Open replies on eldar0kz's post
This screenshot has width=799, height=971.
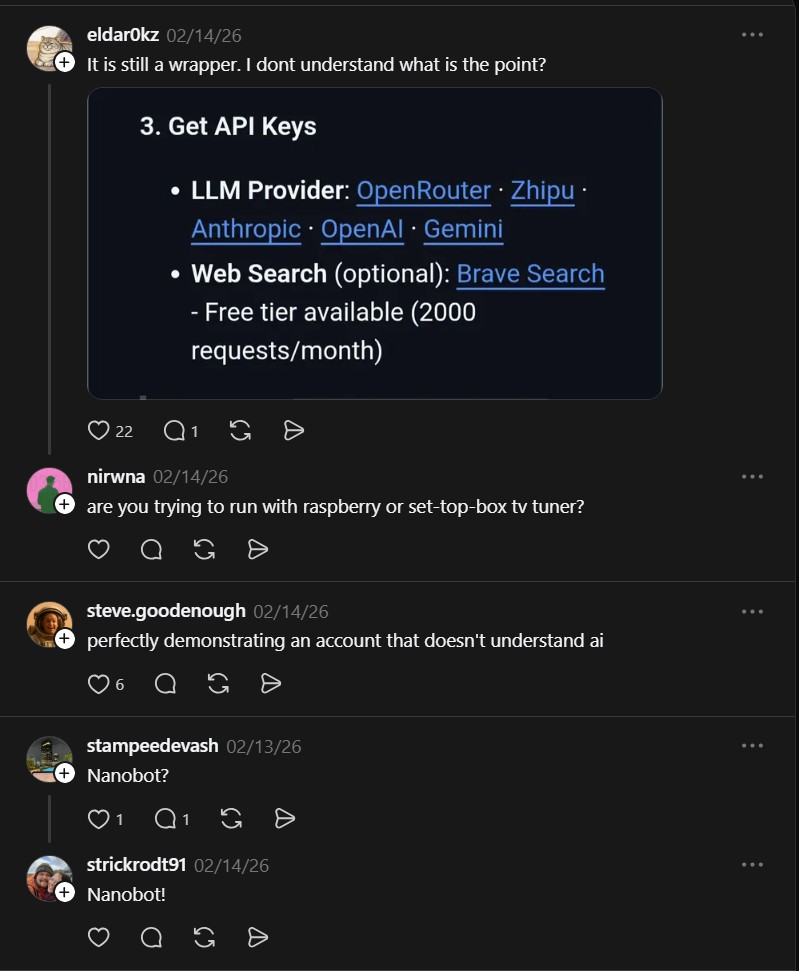pyautogui.click(x=174, y=430)
